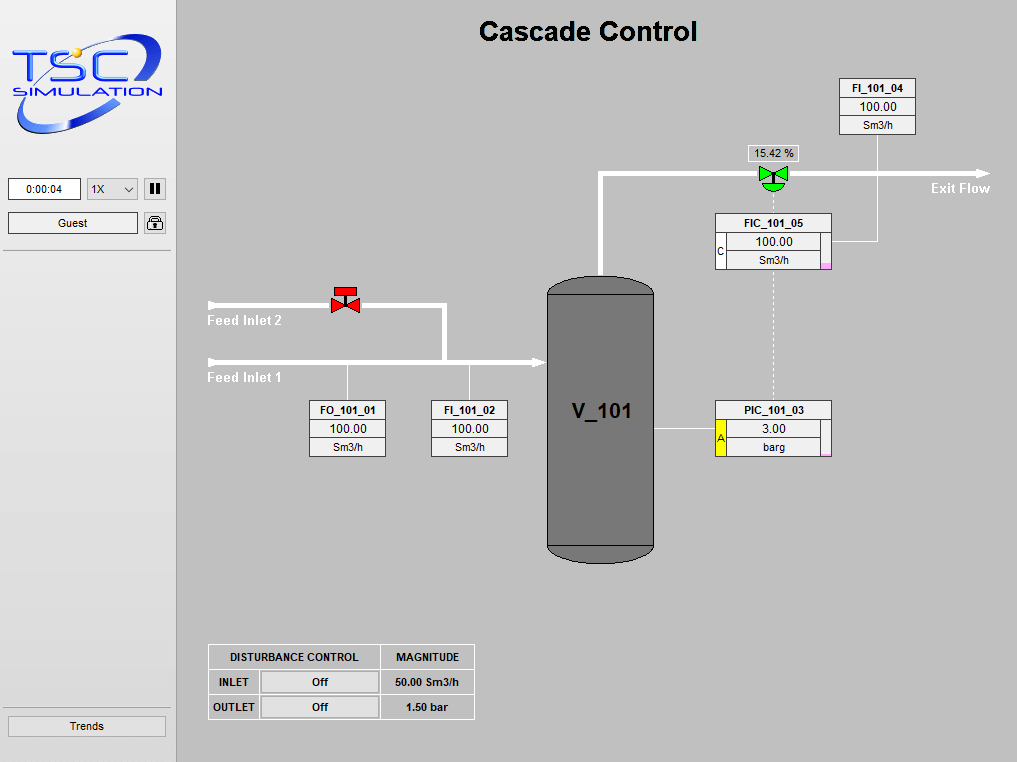1017x762 pixels.
Task: Select the FI_101_04 exit flow indicator
Action: pyautogui.click(x=876, y=106)
